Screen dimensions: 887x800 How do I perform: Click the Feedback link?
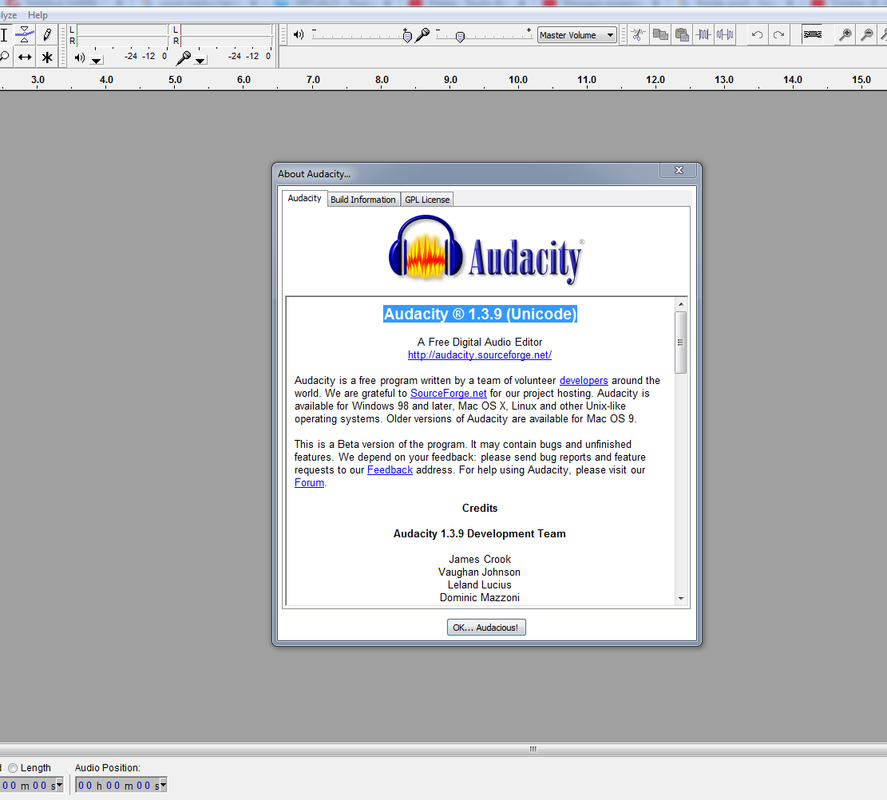point(390,470)
